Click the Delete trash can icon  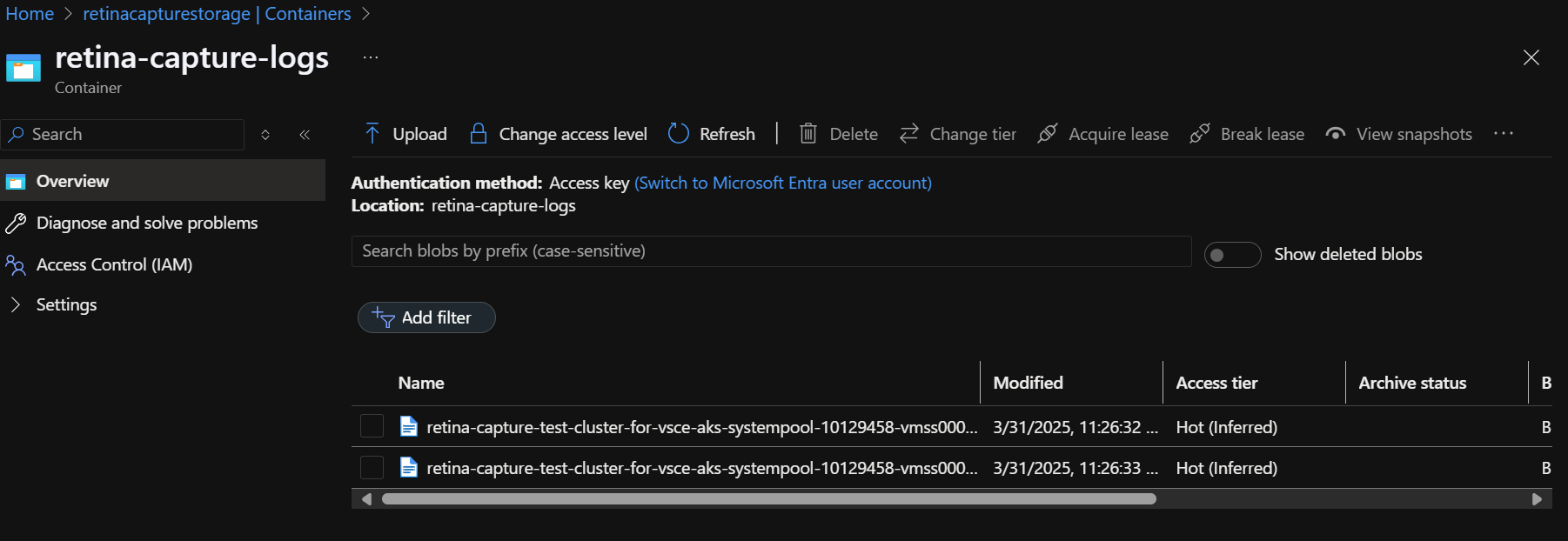tap(808, 133)
